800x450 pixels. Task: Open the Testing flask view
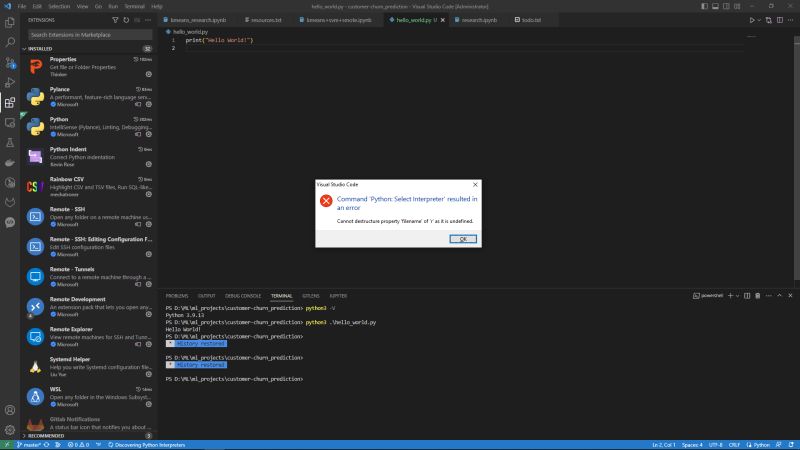(x=10, y=143)
